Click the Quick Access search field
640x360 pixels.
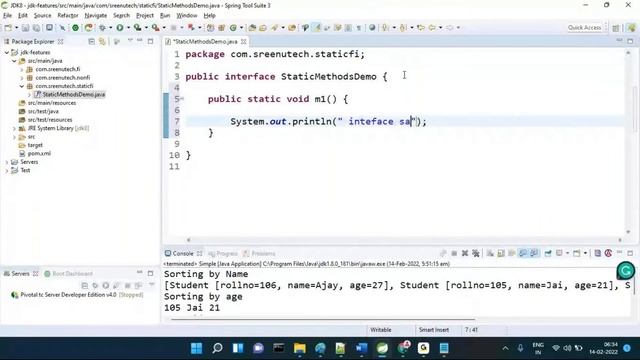click(x=584, y=28)
